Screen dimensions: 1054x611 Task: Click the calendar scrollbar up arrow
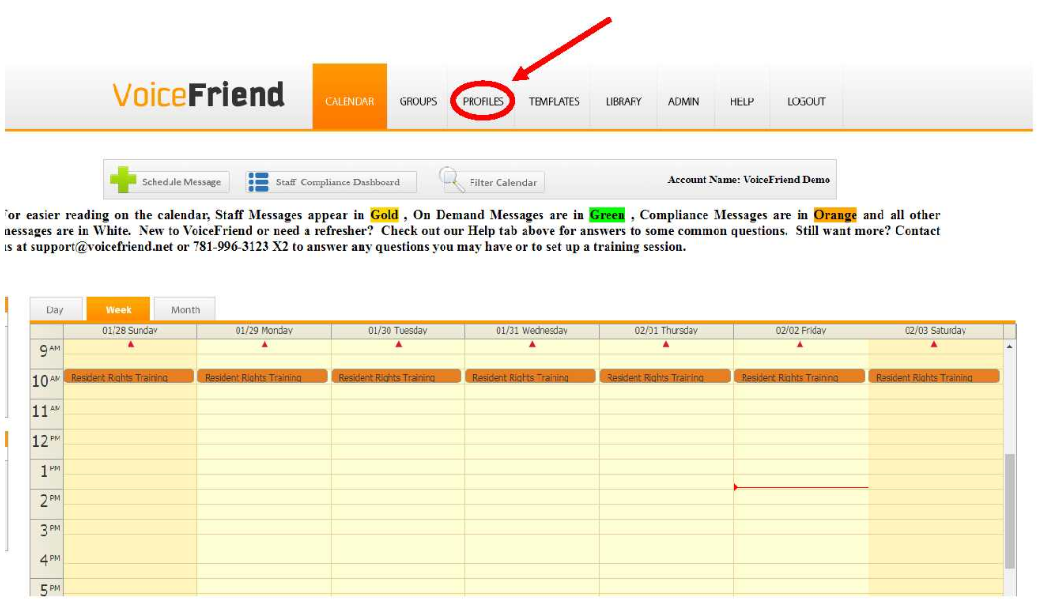1010,346
